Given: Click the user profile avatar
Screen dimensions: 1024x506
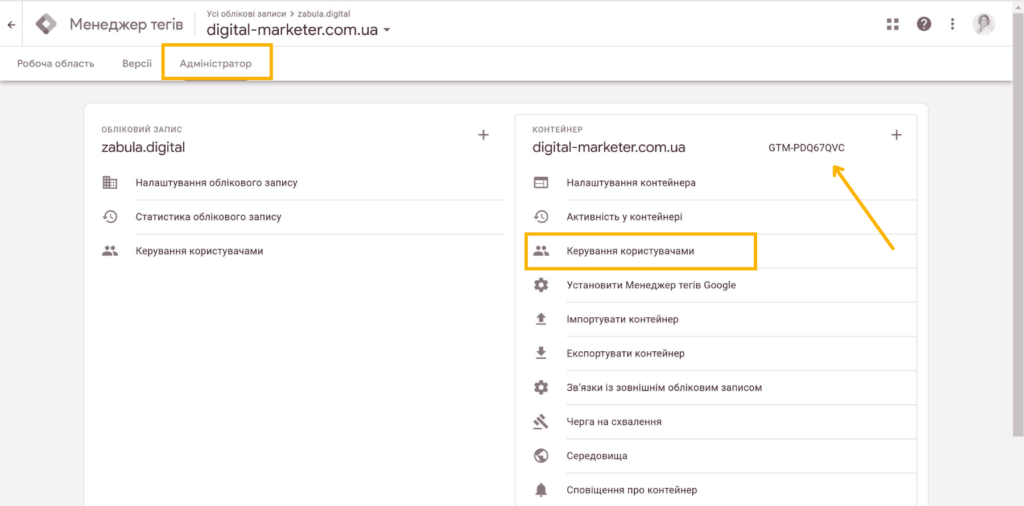Looking at the screenshot, I should (984, 24).
